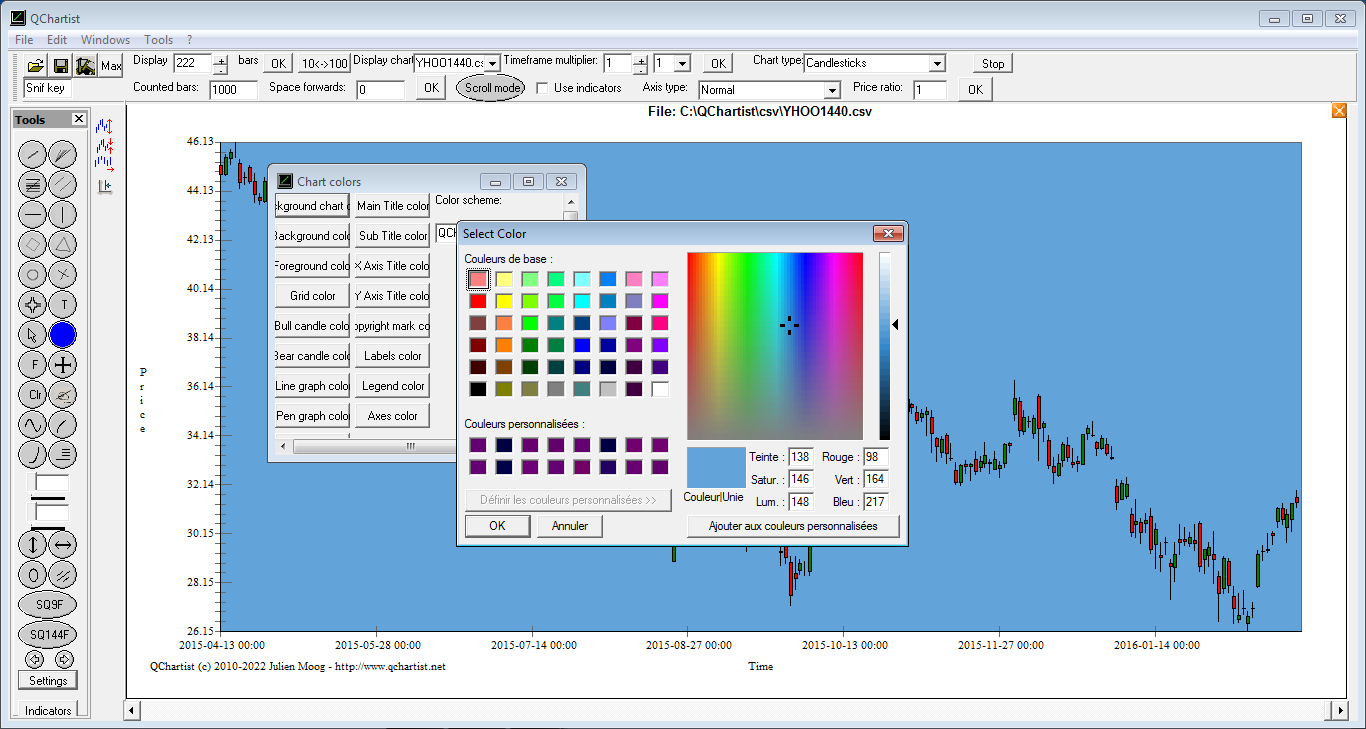Click the Rouge value input field
1366x729 pixels.
pyautogui.click(x=876, y=457)
